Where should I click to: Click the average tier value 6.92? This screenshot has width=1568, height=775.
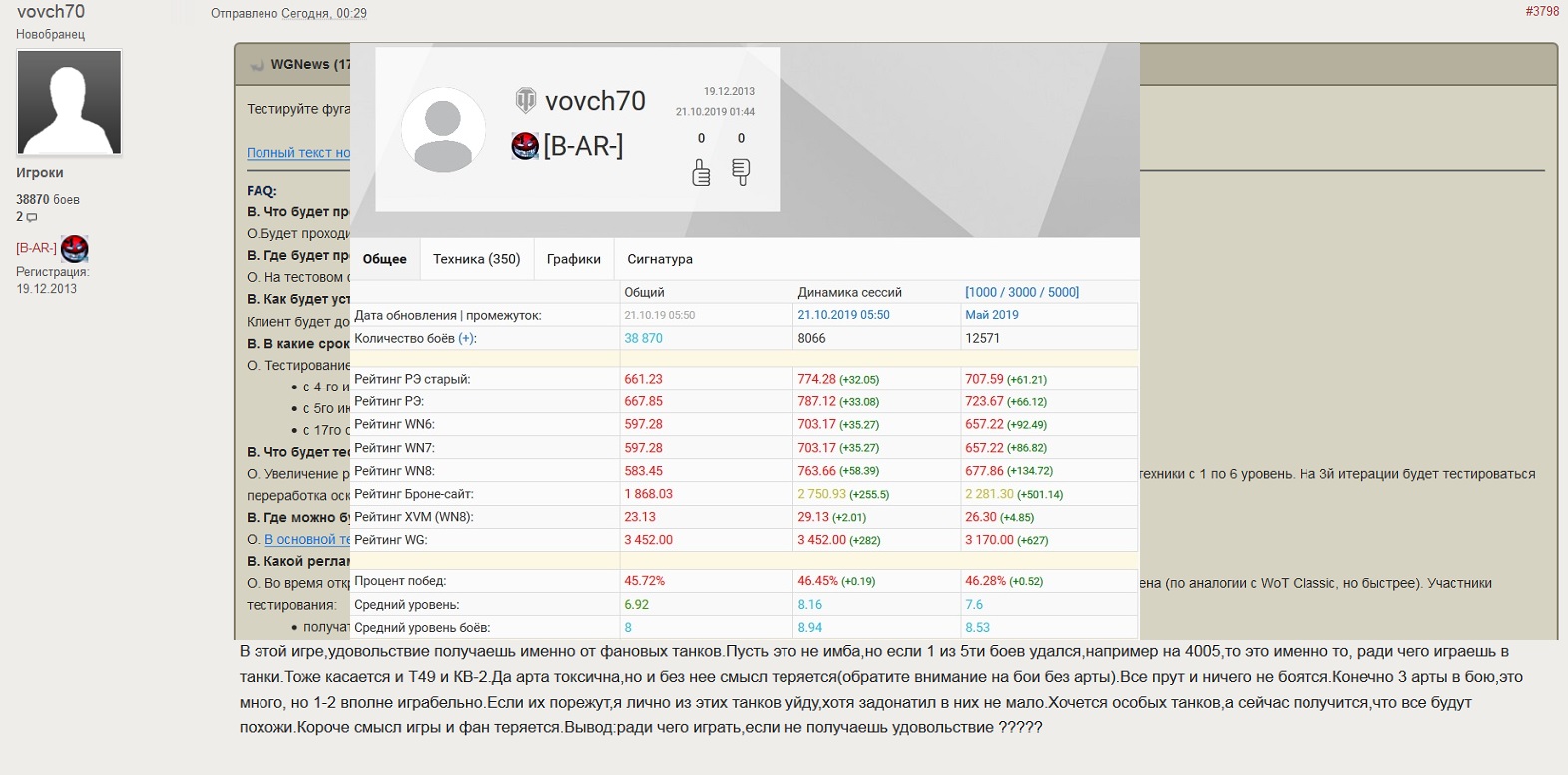637,604
